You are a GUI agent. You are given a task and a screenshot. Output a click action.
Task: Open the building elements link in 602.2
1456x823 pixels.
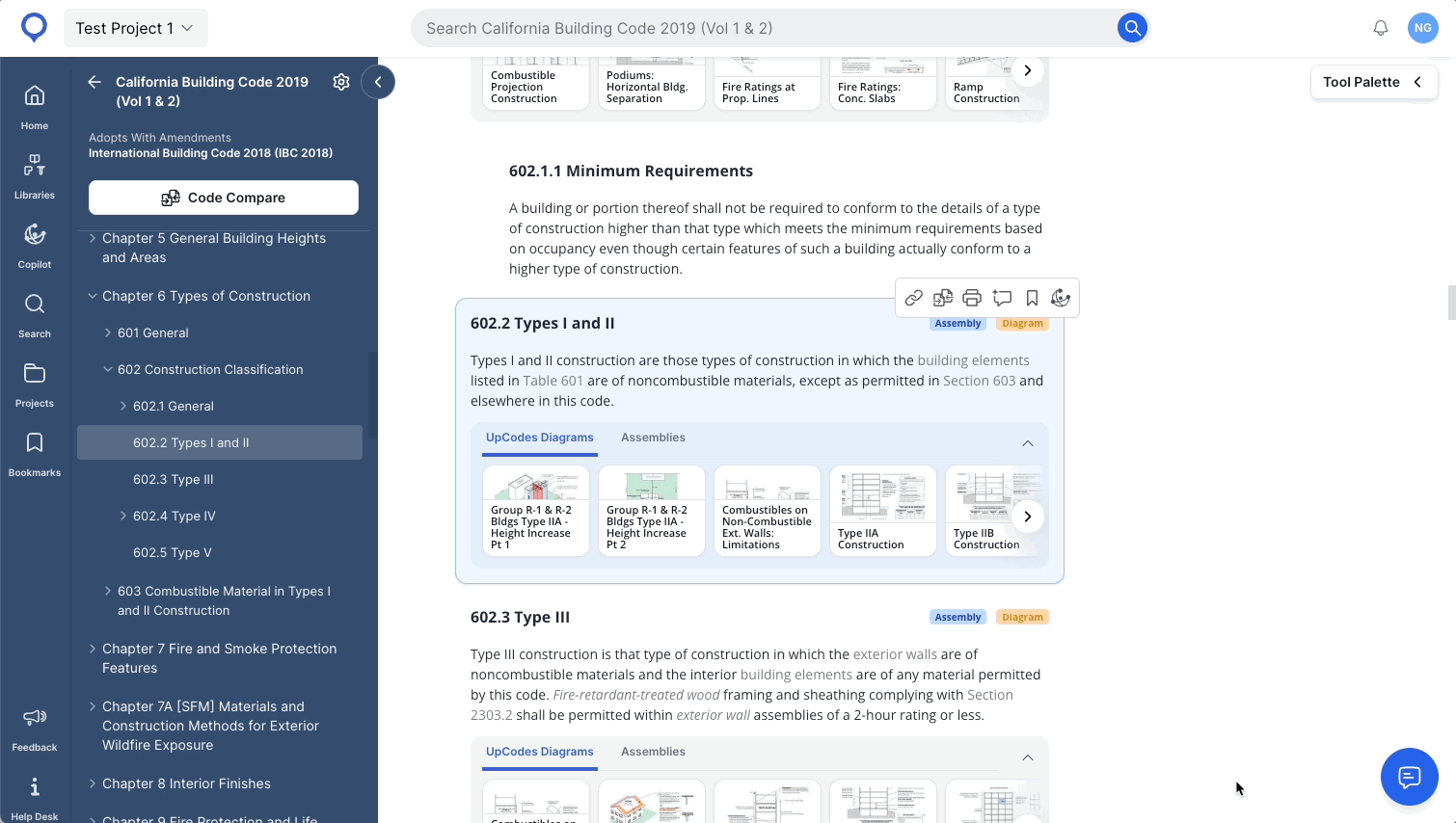[x=973, y=360]
